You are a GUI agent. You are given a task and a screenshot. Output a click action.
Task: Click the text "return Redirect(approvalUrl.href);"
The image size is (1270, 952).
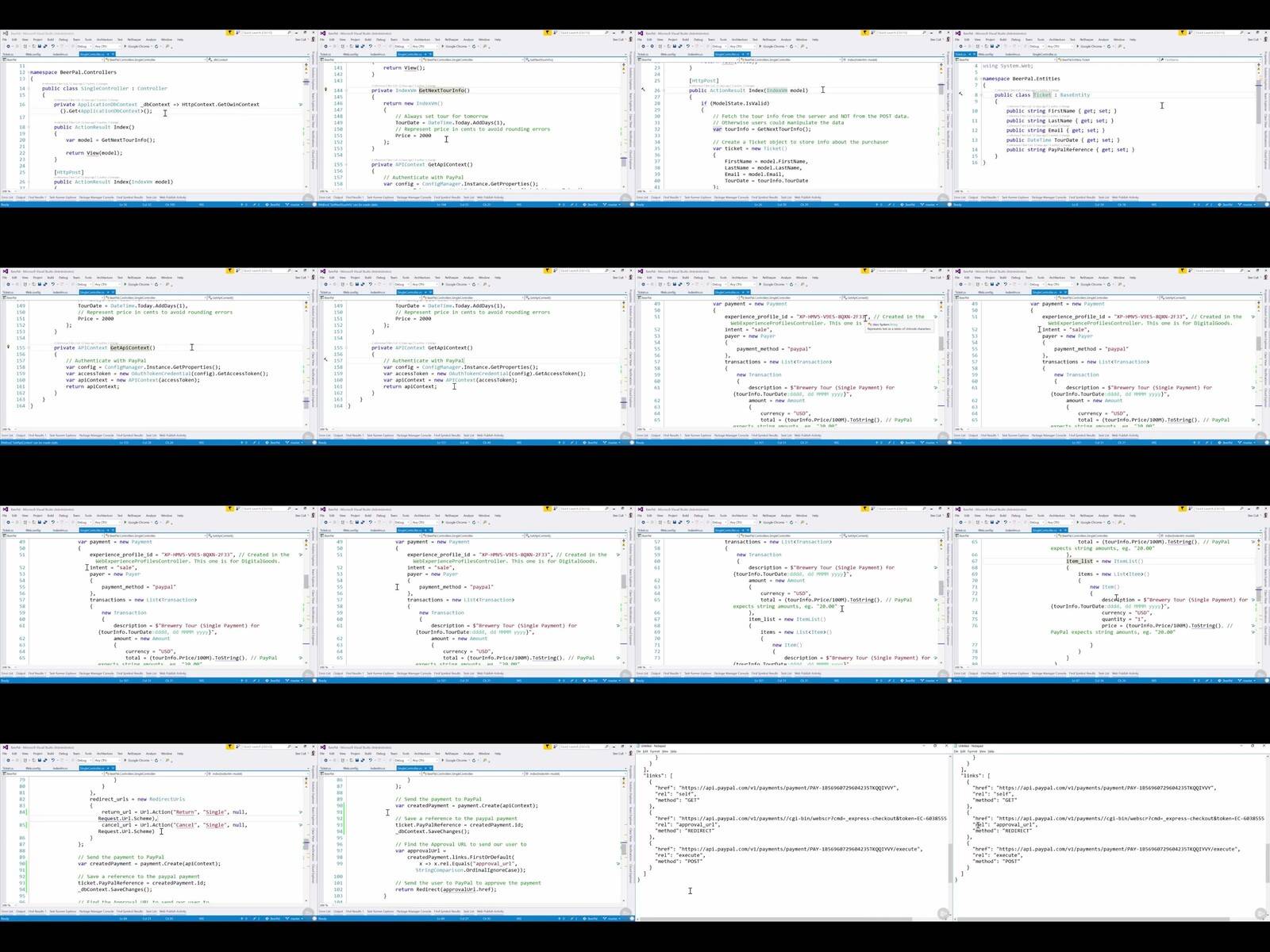point(445,889)
